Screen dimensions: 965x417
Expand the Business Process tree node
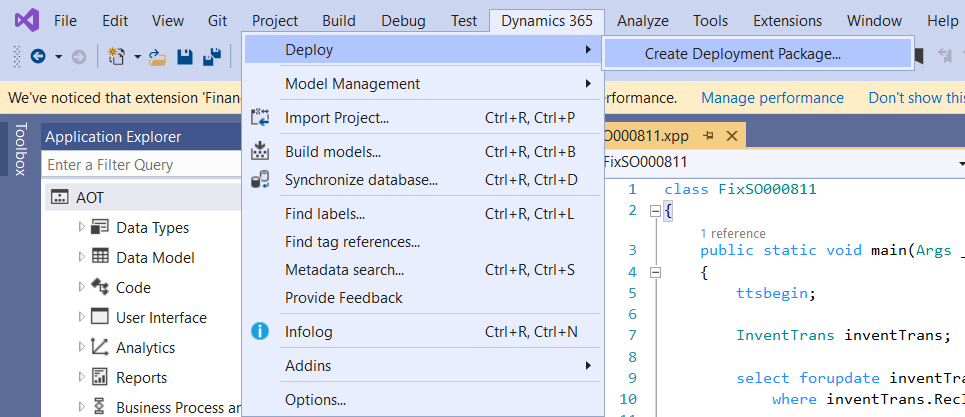[81, 407]
